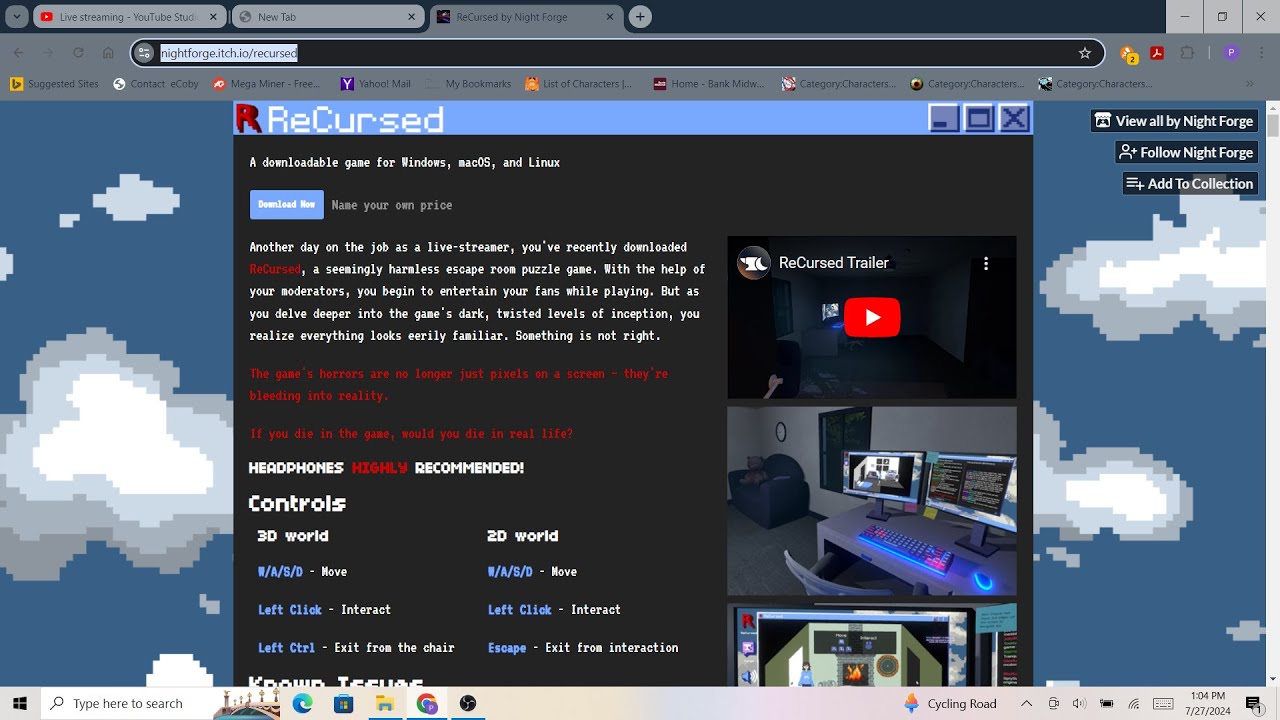Open the Cycling Road taskbar widget
Screen dimensions: 1280x720
[x=950, y=703]
